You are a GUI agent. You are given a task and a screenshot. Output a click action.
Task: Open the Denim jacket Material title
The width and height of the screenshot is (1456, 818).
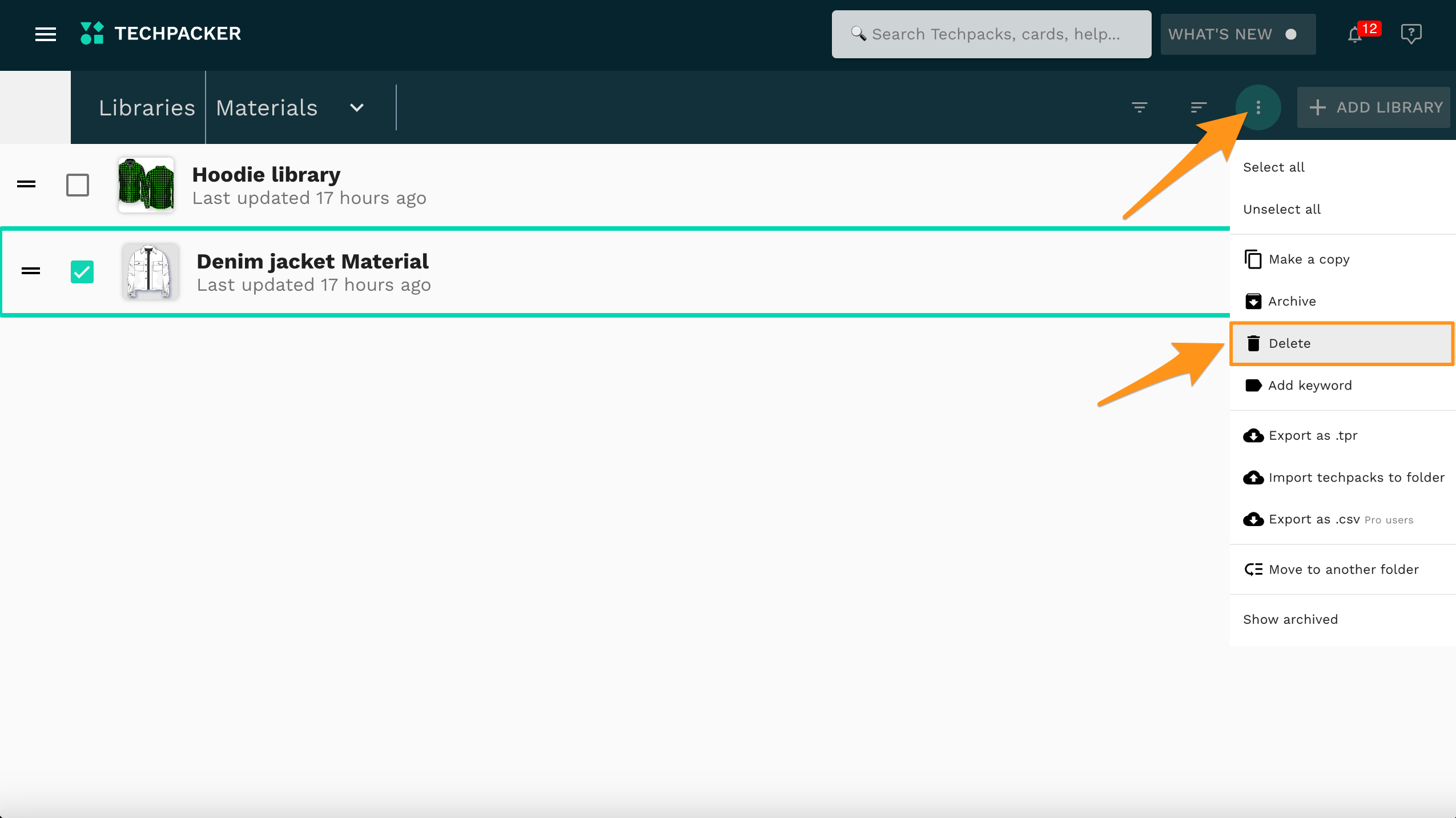click(x=312, y=261)
